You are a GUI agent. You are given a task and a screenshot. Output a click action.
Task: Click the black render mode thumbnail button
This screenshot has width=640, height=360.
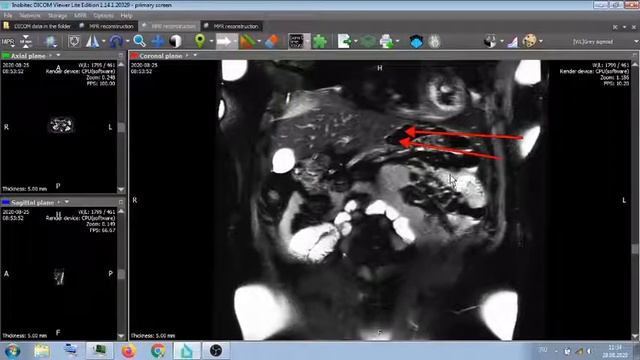pyautogui.click(x=296, y=41)
